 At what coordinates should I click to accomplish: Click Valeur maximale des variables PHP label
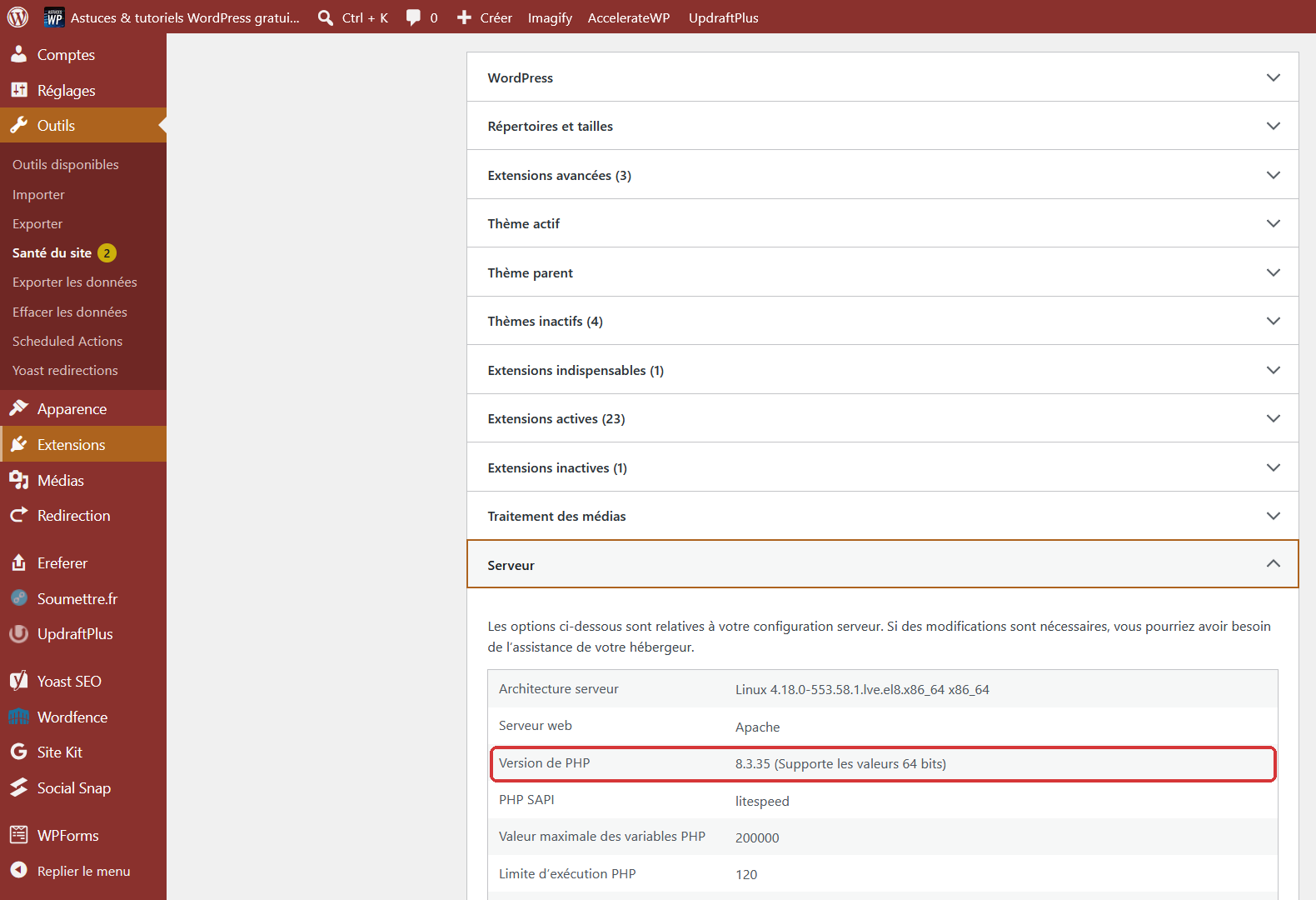pyautogui.click(x=602, y=836)
